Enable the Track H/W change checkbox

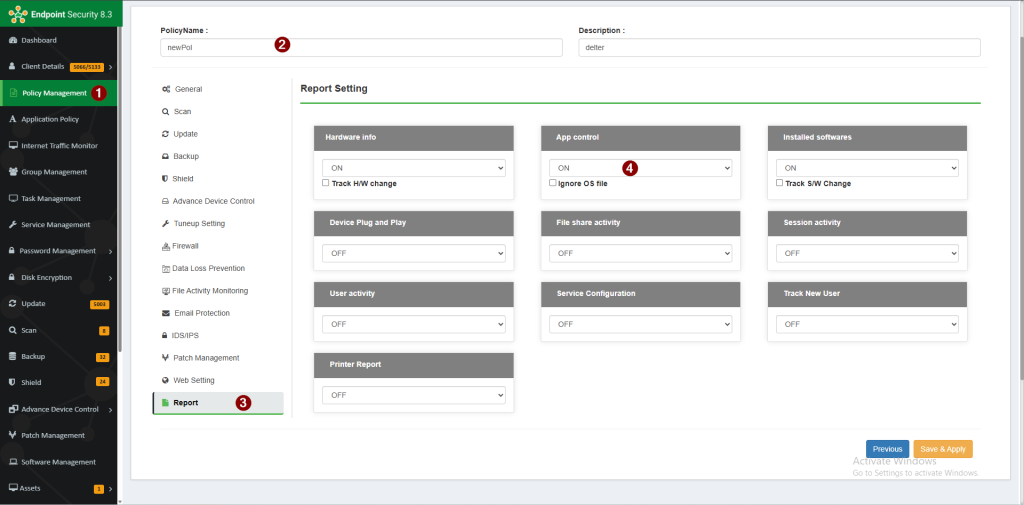click(326, 184)
